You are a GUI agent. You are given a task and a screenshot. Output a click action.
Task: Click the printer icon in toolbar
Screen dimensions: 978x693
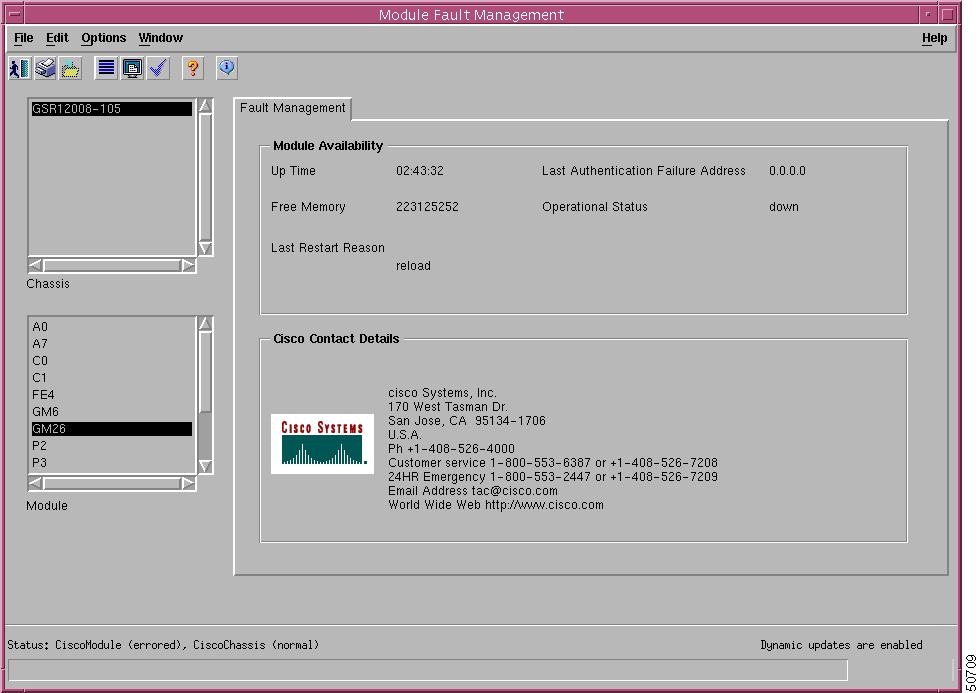pyautogui.click(x=45, y=67)
